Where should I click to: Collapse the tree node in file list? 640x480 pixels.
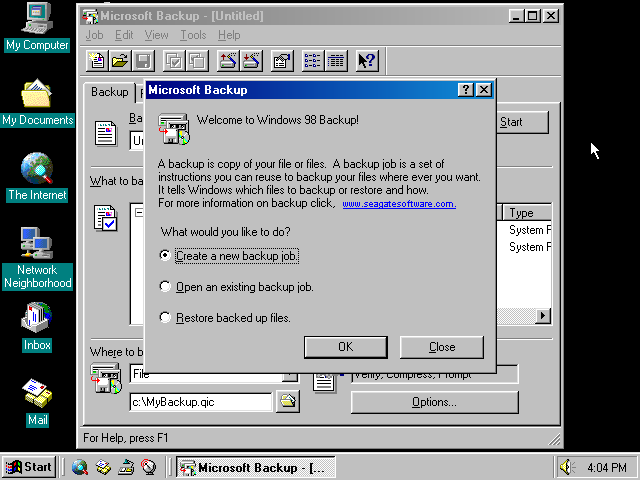(x=139, y=213)
